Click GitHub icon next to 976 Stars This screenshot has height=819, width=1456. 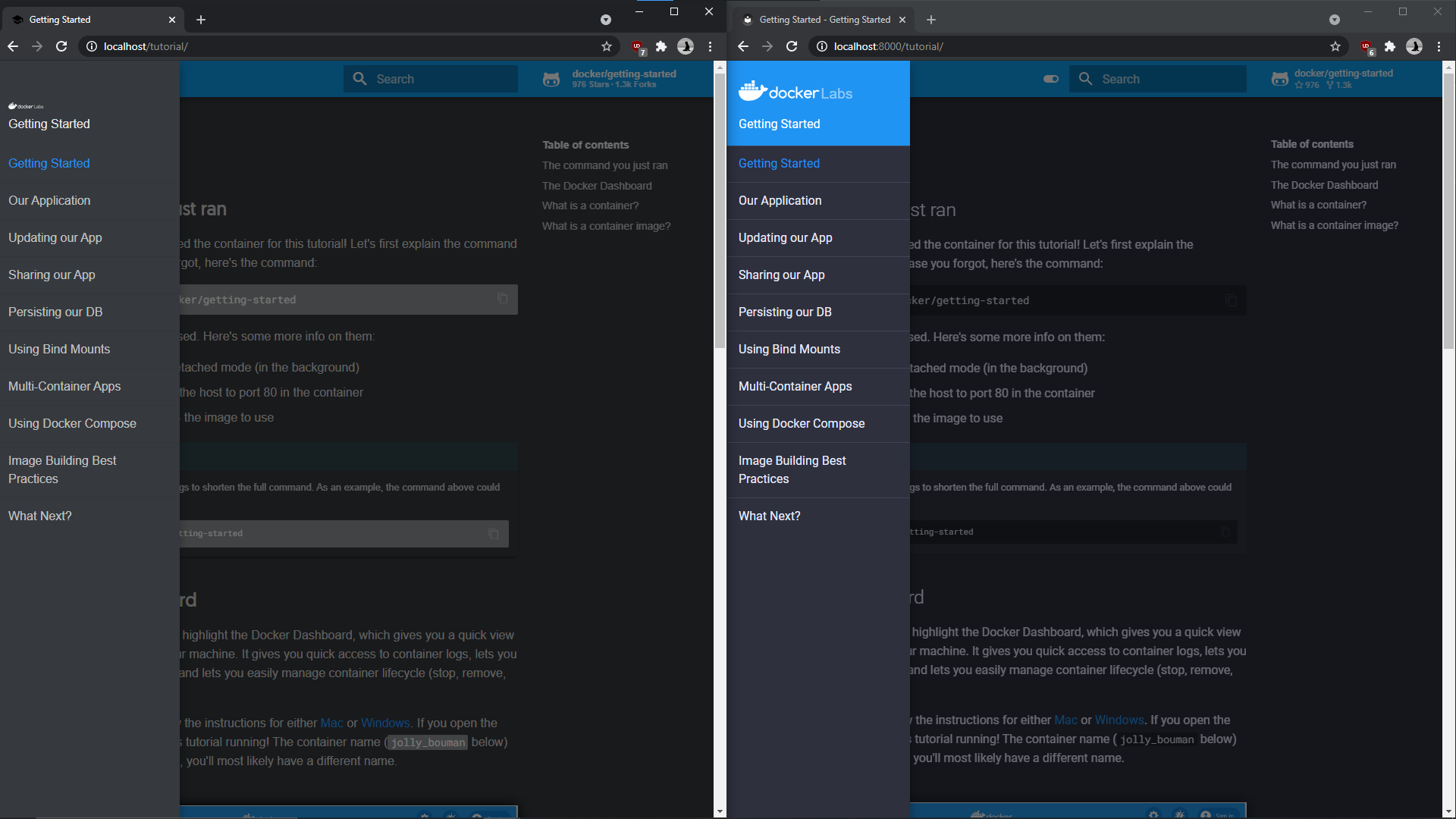click(551, 79)
